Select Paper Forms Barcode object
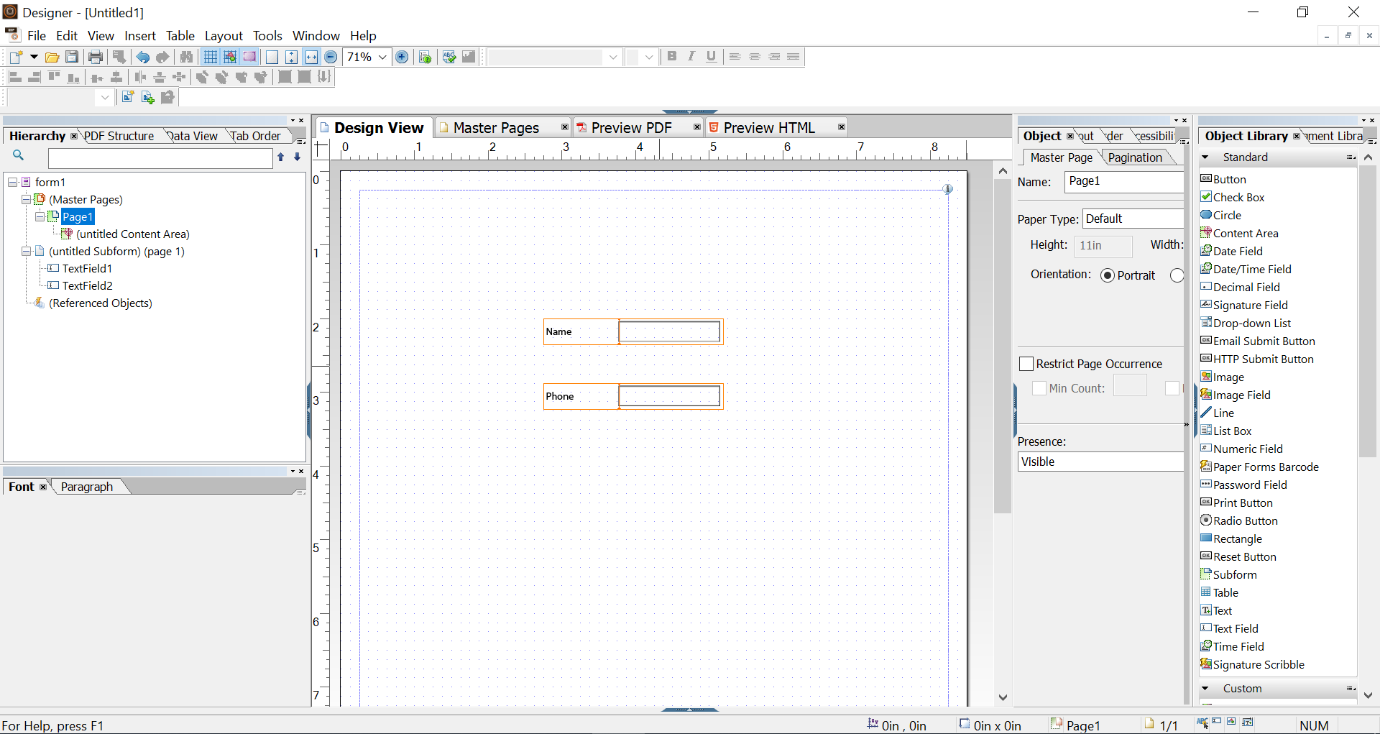The image size is (1380, 734). click(x=1259, y=467)
